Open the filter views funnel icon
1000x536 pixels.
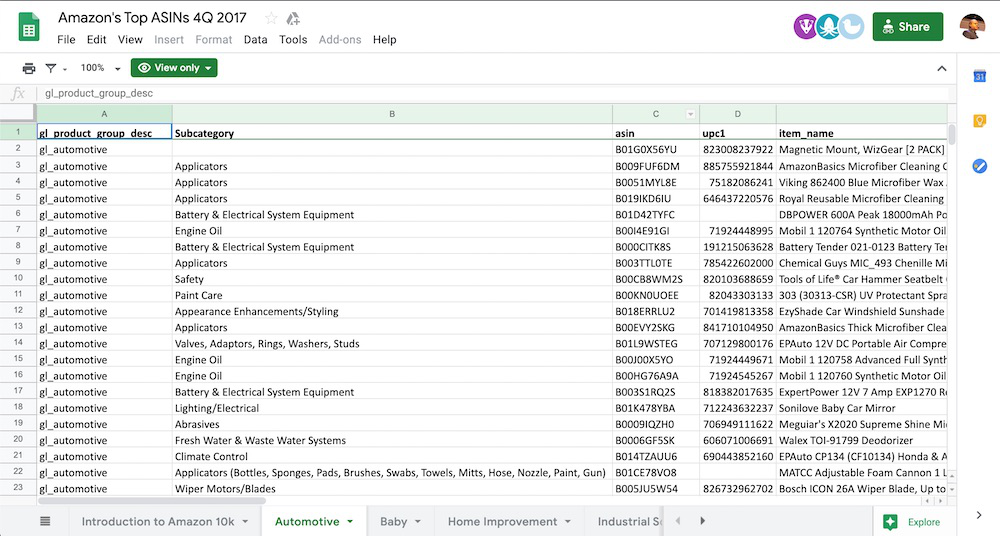[51, 68]
